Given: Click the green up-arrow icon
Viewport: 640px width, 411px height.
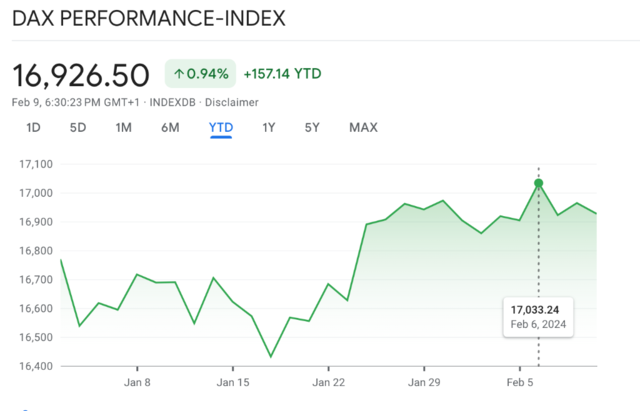Looking at the screenshot, I should (179, 74).
